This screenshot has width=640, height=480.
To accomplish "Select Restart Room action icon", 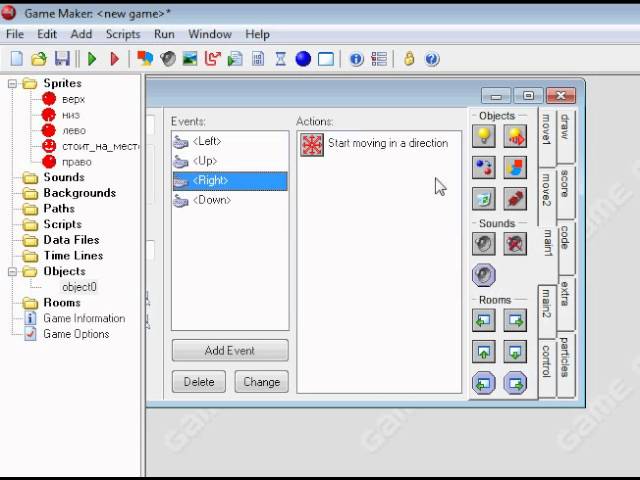I will click(x=484, y=352).
